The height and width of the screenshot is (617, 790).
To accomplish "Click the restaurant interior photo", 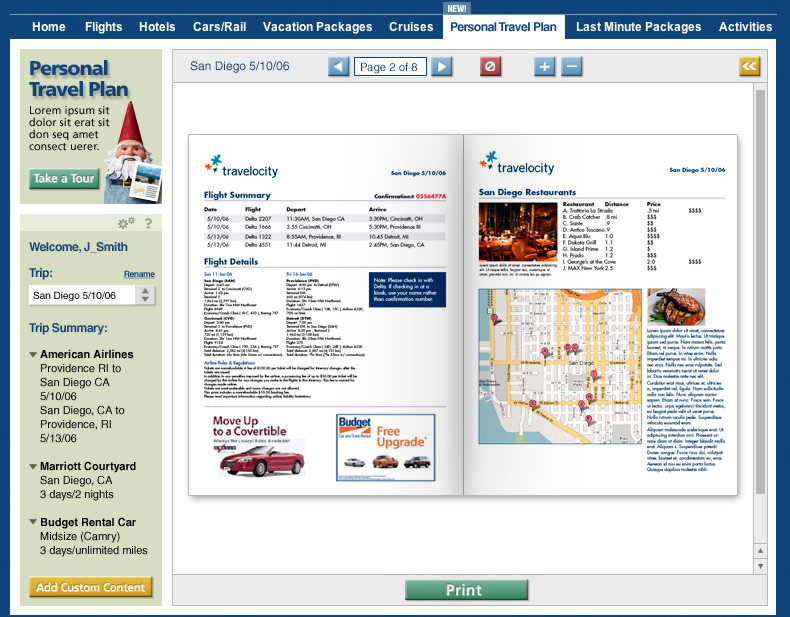I will click(518, 232).
